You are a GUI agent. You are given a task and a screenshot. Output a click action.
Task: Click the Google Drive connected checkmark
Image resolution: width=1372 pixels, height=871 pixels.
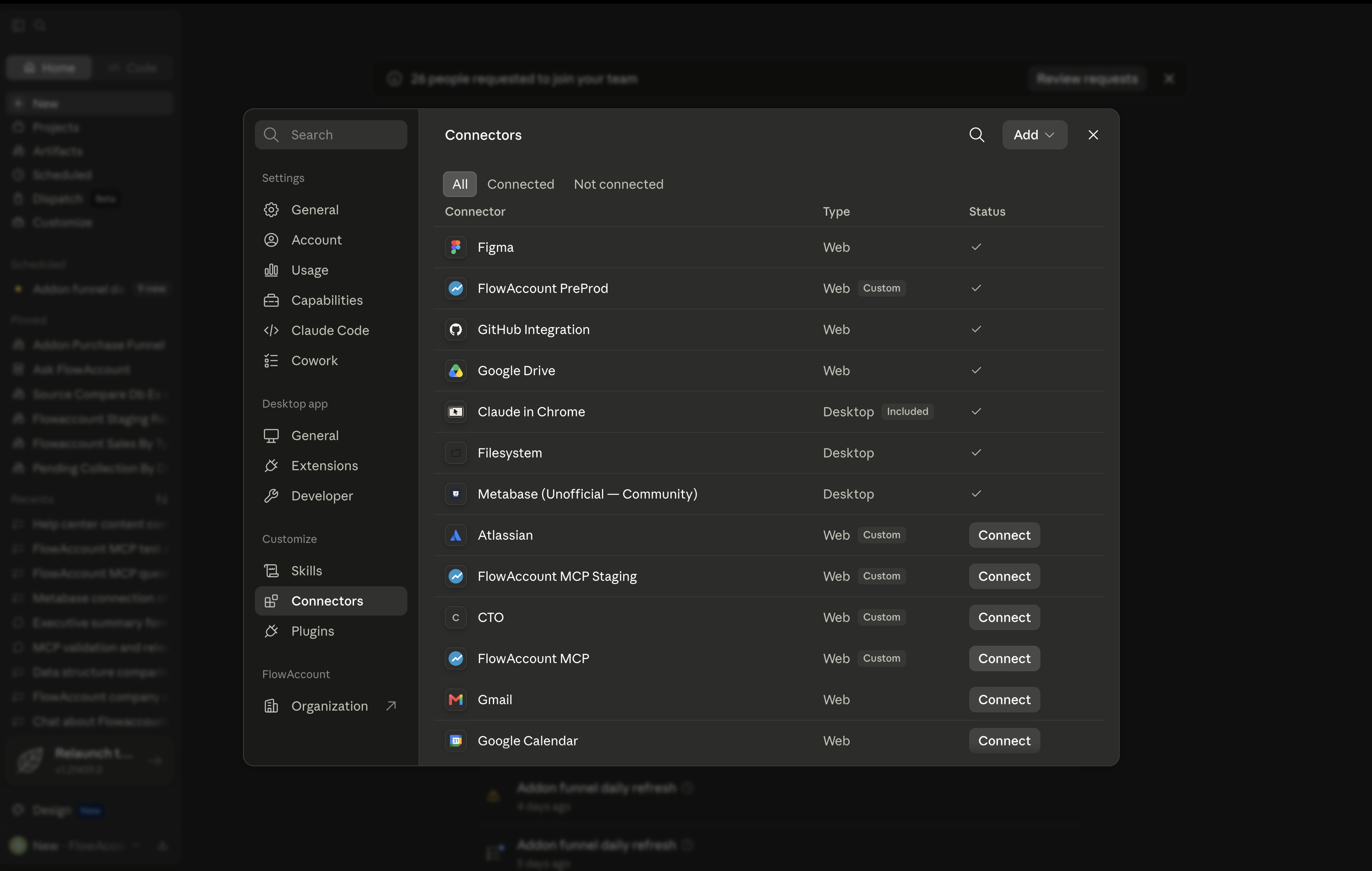[976, 370]
